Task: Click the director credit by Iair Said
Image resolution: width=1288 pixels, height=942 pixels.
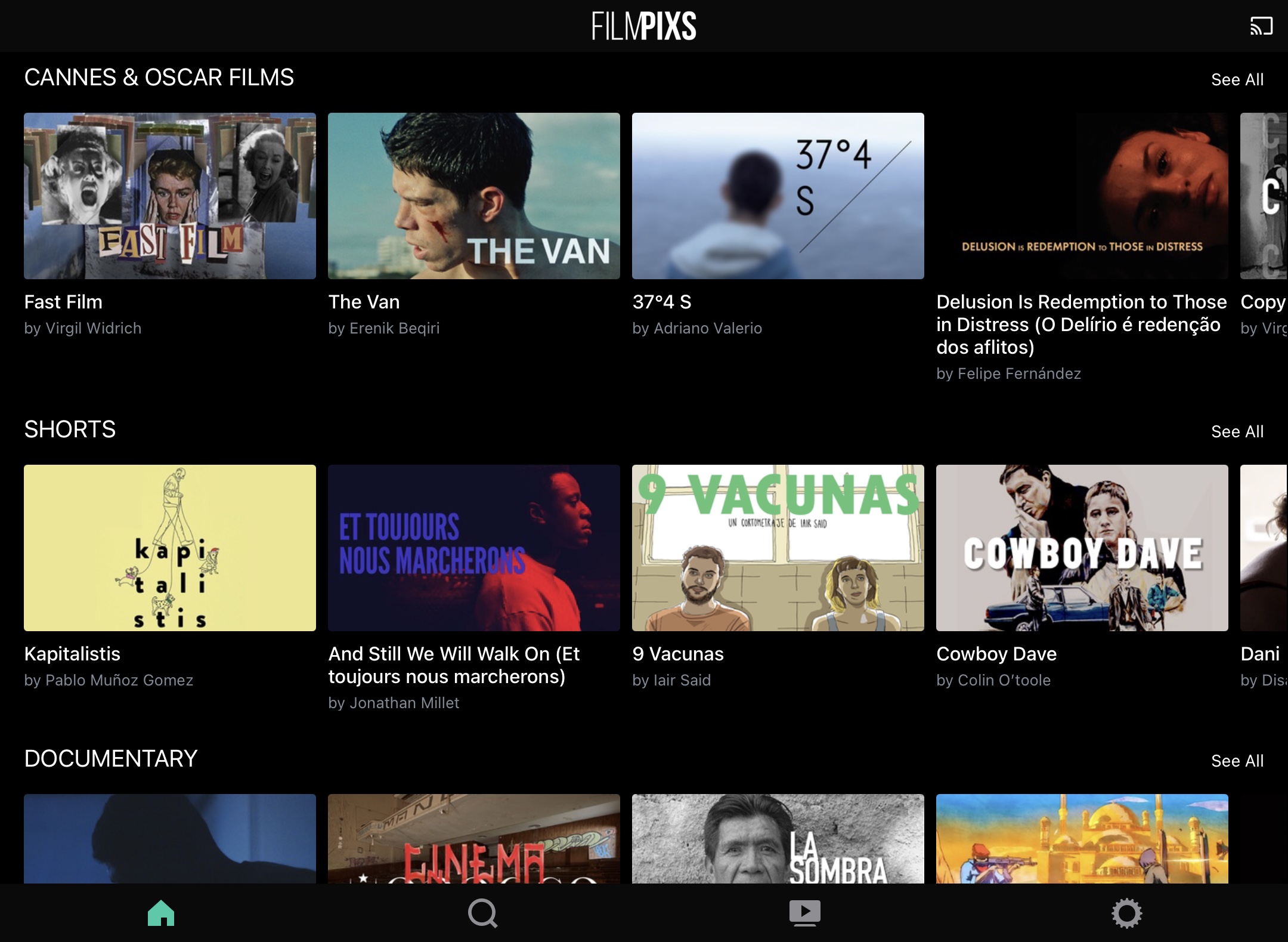Action: click(671, 680)
